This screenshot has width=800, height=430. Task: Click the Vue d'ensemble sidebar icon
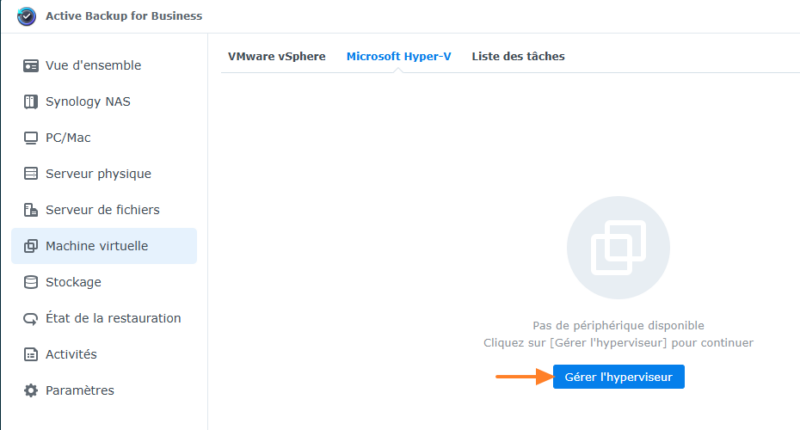click(31, 66)
